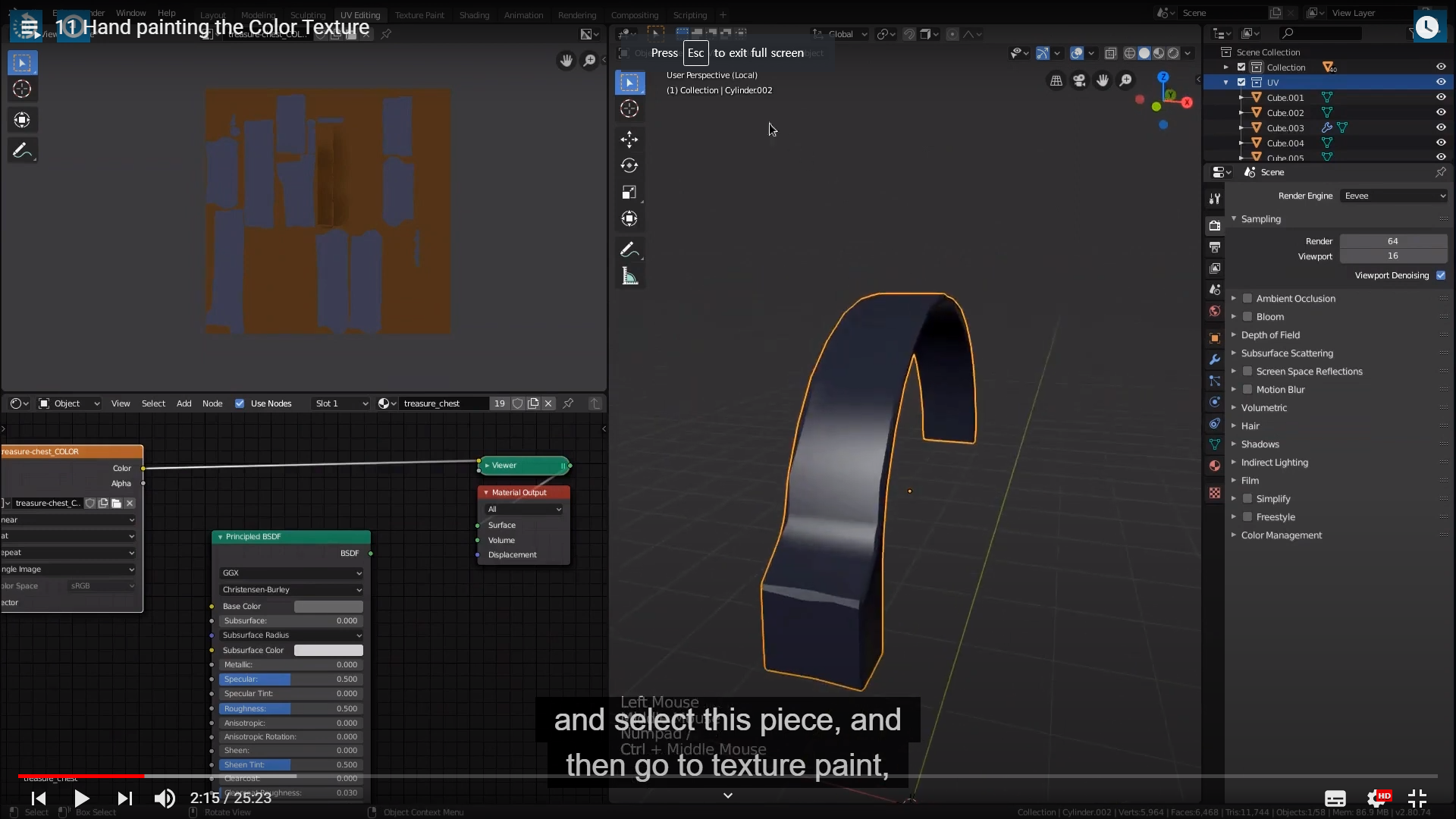Select the Measure tool in viewport toolbar
The image size is (1456, 819).
point(629,276)
